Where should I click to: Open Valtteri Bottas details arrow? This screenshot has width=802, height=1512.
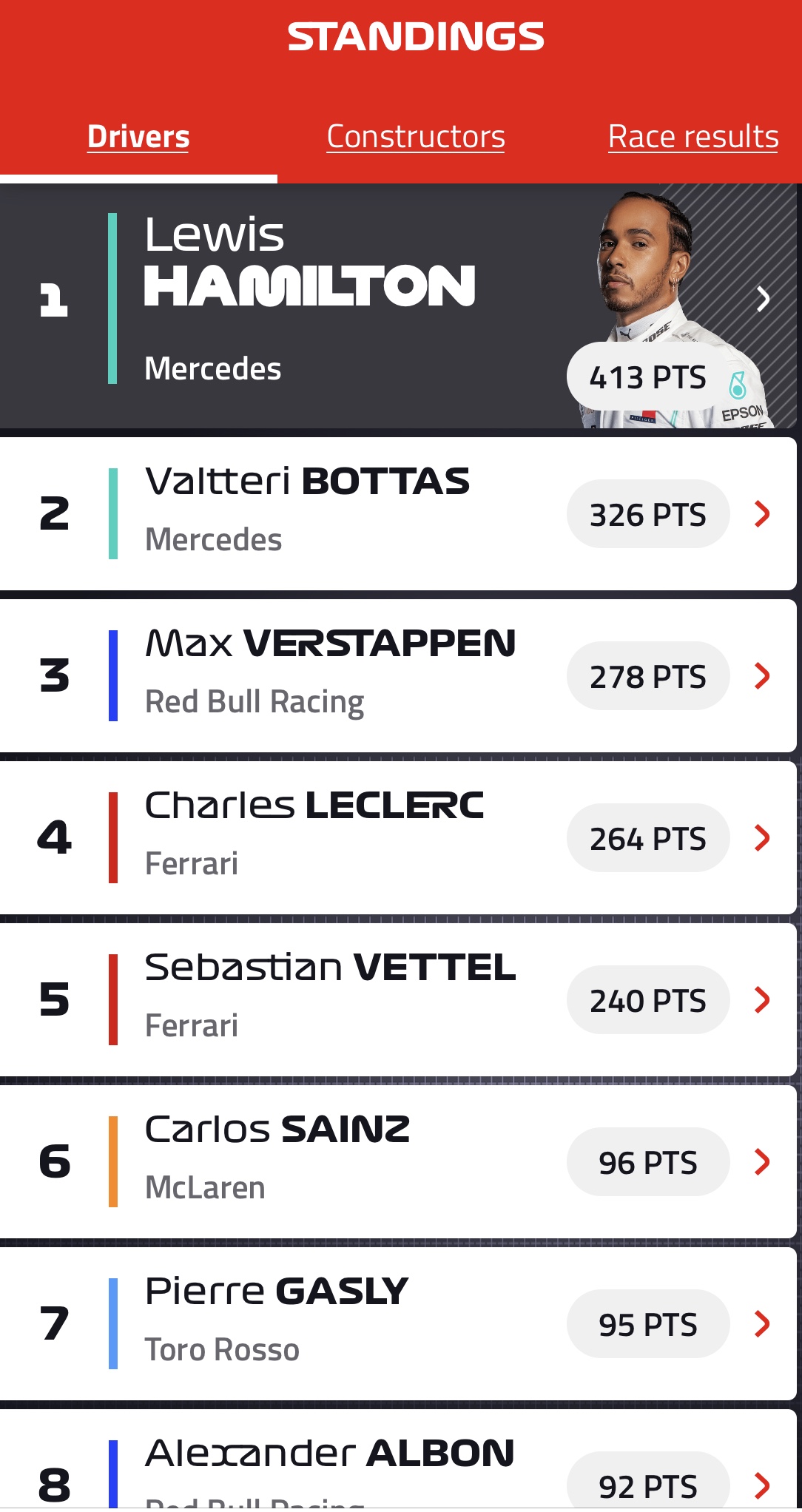click(x=762, y=513)
